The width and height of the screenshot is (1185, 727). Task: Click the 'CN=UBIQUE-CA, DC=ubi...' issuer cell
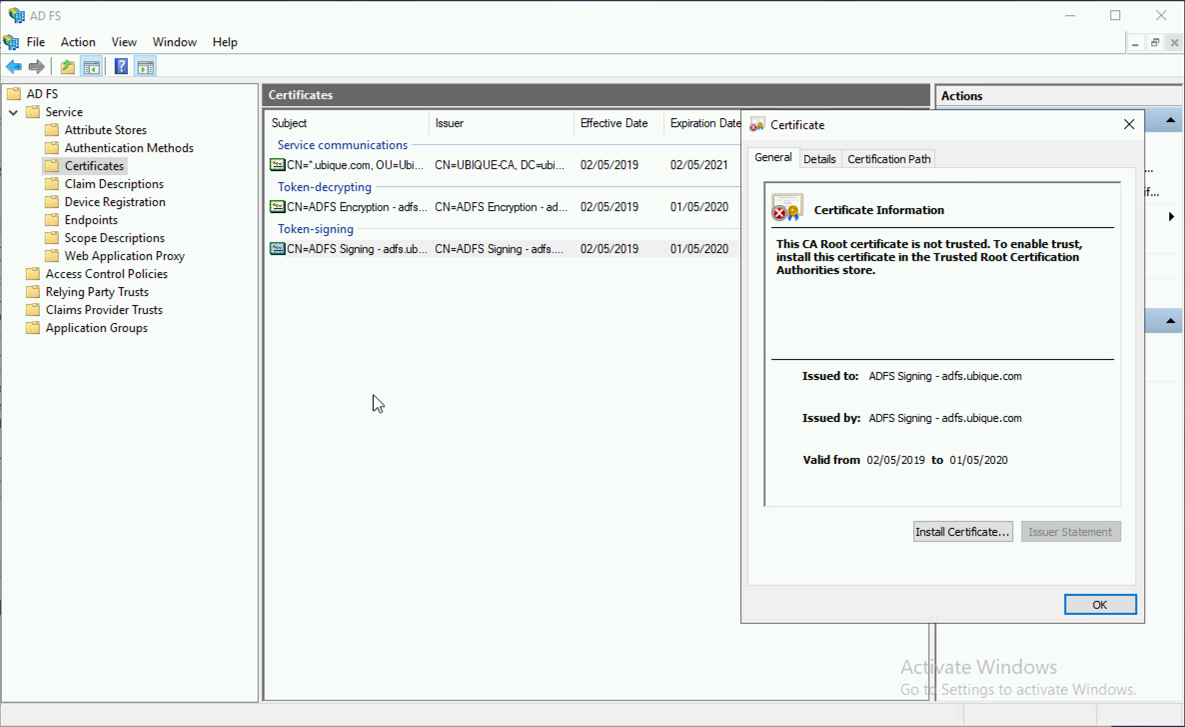click(x=500, y=165)
